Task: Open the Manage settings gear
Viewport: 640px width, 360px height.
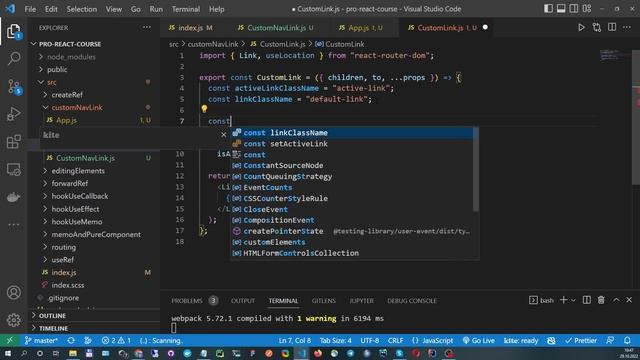Action: click(x=14, y=320)
